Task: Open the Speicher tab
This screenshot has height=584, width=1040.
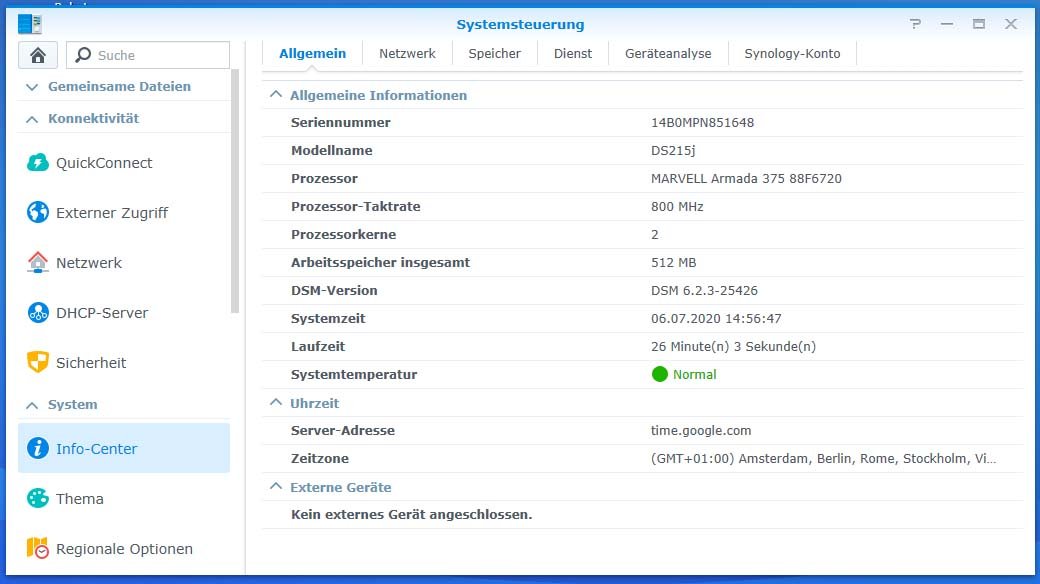Action: [495, 54]
